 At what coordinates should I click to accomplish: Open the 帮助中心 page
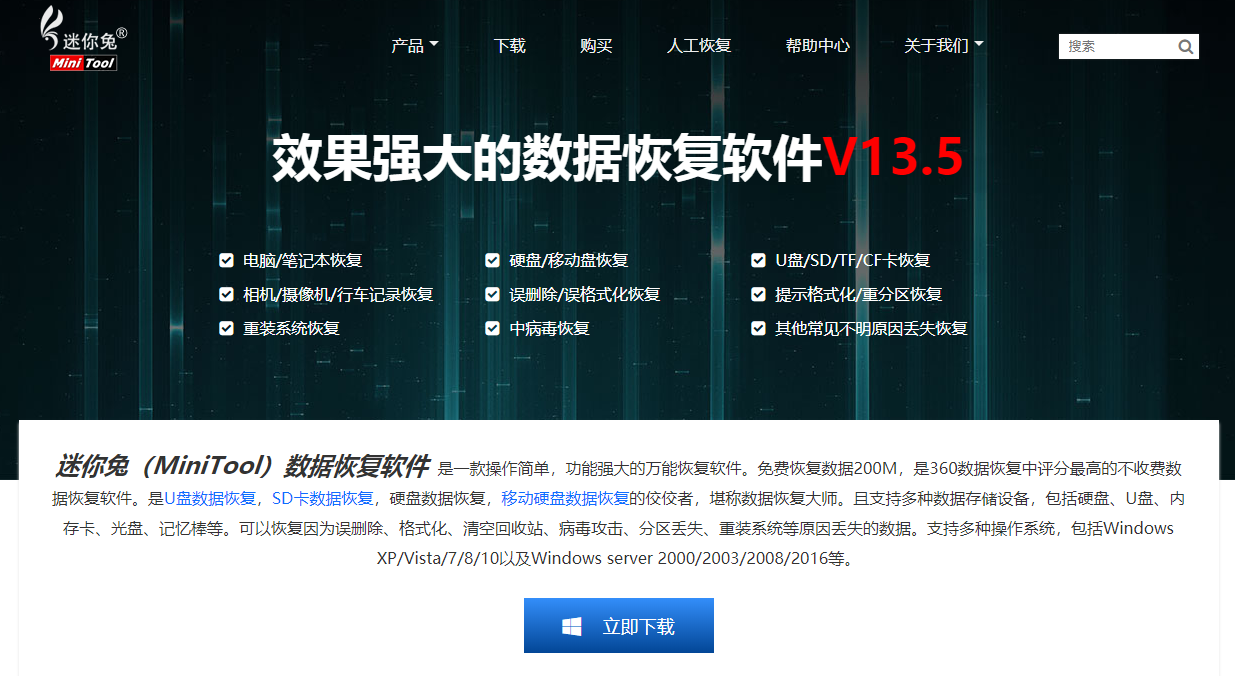[818, 46]
